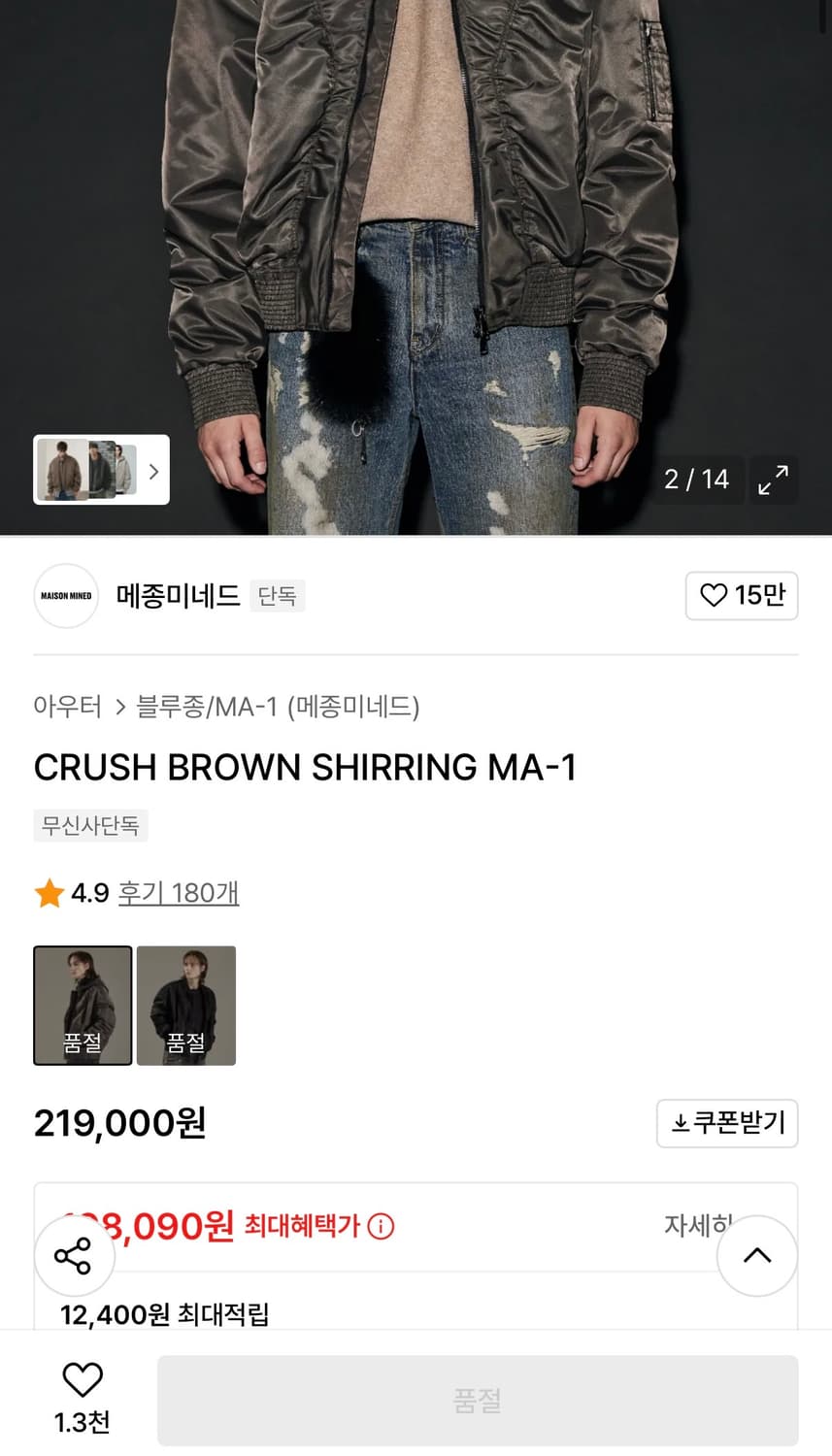
Task: Expand the image thumbnail strip arrow
Action: coord(153,472)
